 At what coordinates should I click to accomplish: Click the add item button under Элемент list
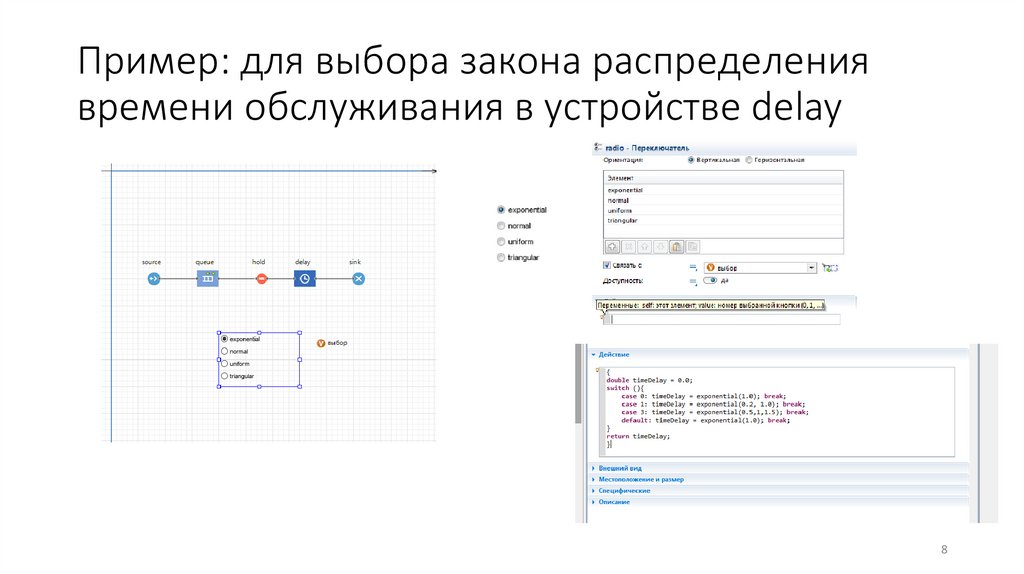coord(612,247)
